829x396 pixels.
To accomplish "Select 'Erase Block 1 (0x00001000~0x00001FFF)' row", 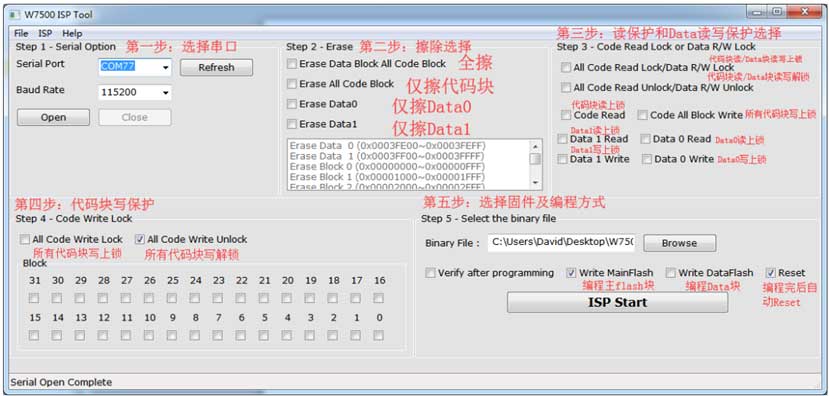I will (x=388, y=177).
